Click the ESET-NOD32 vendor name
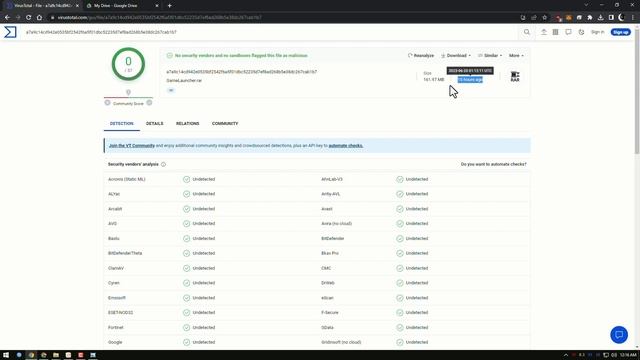Image resolution: width=640 pixels, height=360 pixels. coord(120,313)
